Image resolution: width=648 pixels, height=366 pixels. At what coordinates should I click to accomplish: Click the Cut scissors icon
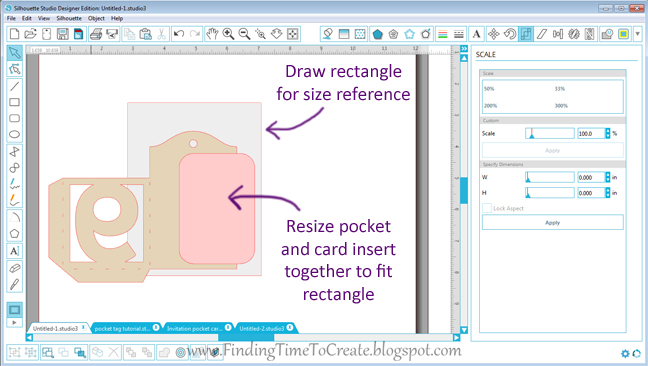(161, 34)
